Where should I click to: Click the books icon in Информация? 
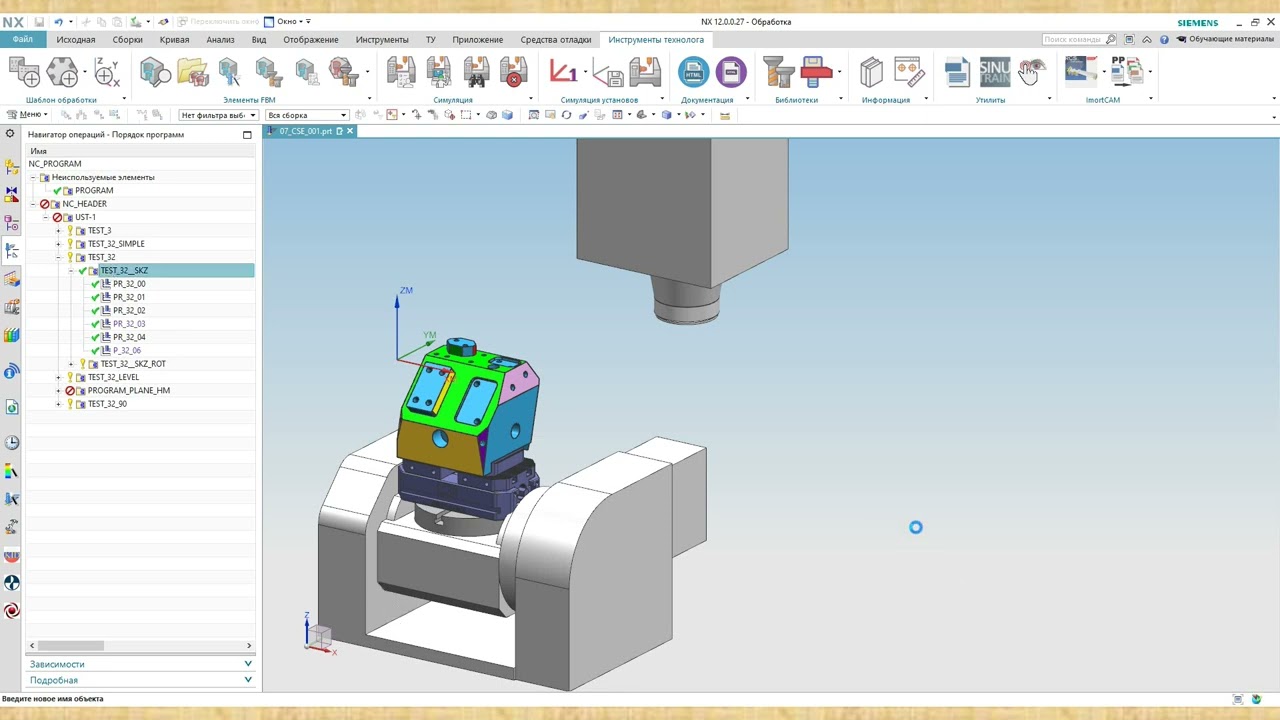point(871,72)
